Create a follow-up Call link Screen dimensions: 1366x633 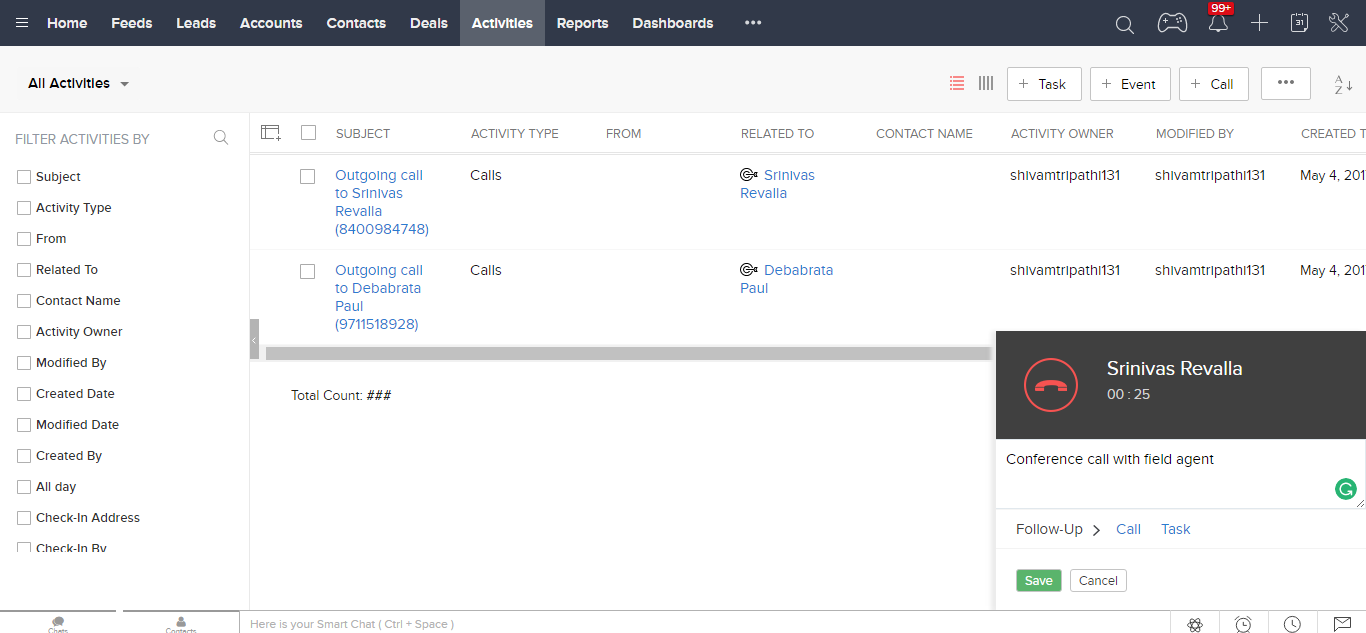(1129, 529)
